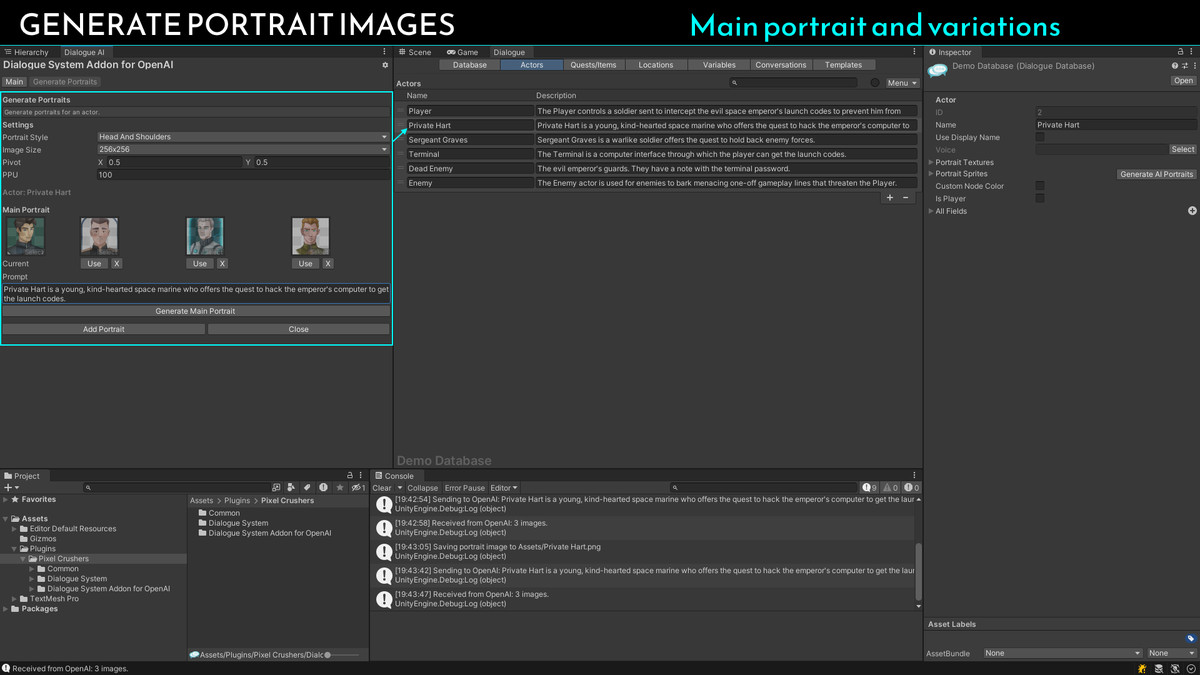Expand Portrait Sprites foldout
The image size is (1200, 675).
[931, 174]
